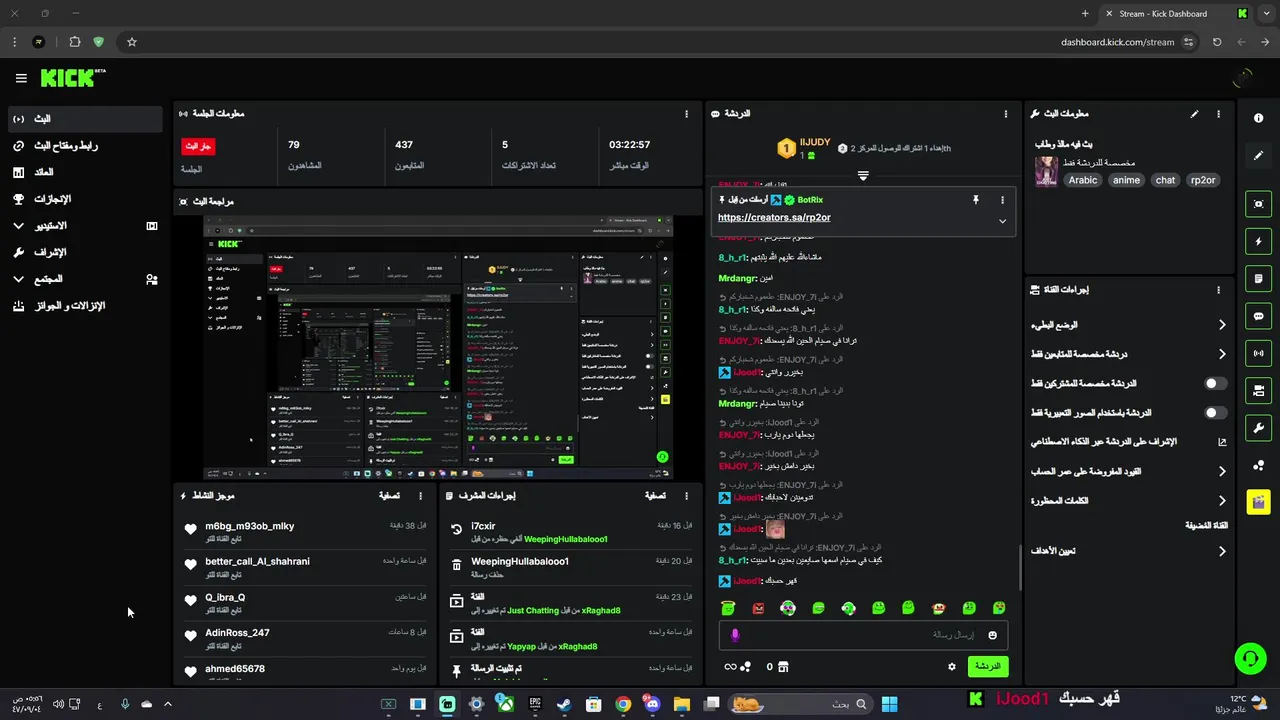The height and width of the screenshot is (720, 1280).
Task: Expand account age restrictions chevron
Action: click(x=1221, y=471)
